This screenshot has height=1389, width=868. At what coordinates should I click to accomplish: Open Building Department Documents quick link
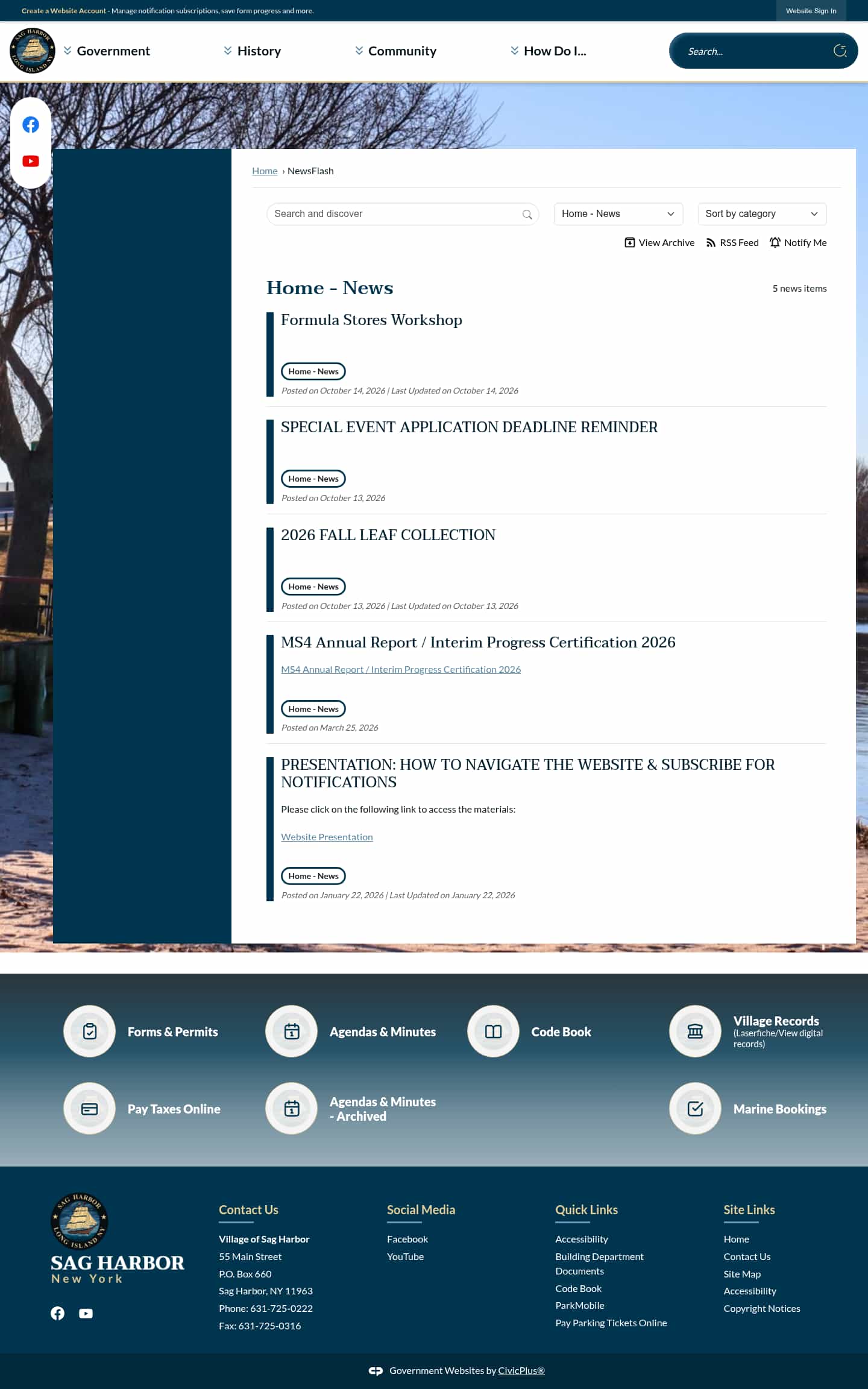tap(600, 1264)
